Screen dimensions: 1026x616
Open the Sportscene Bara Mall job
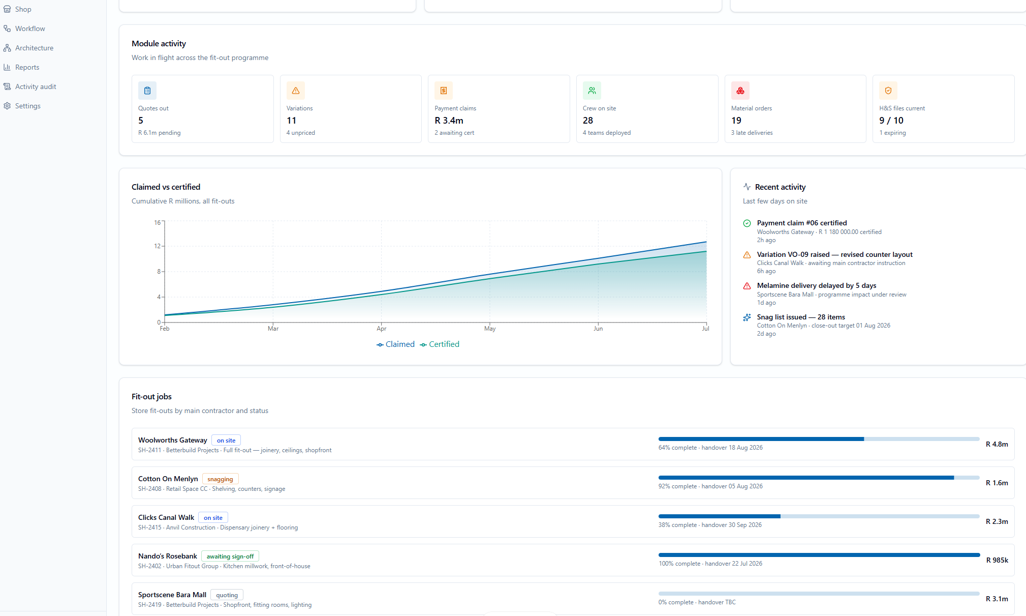coord(573,599)
